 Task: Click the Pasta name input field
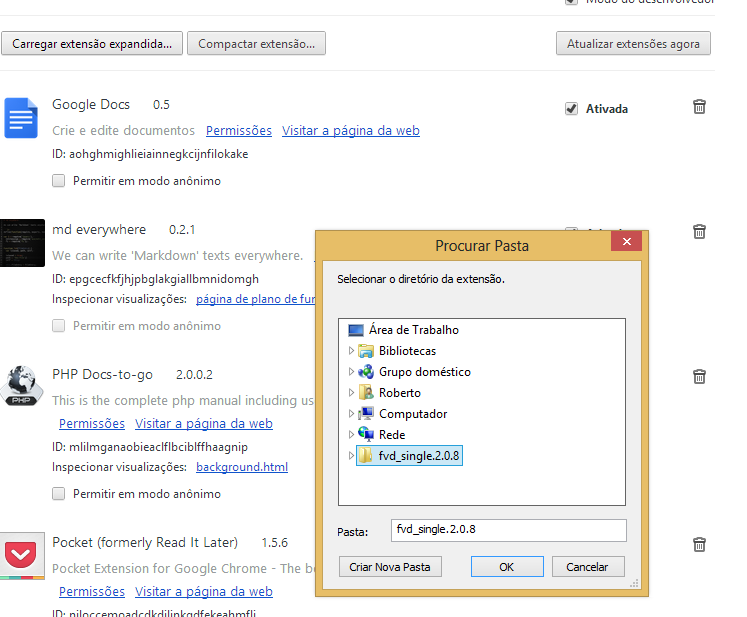[508, 530]
